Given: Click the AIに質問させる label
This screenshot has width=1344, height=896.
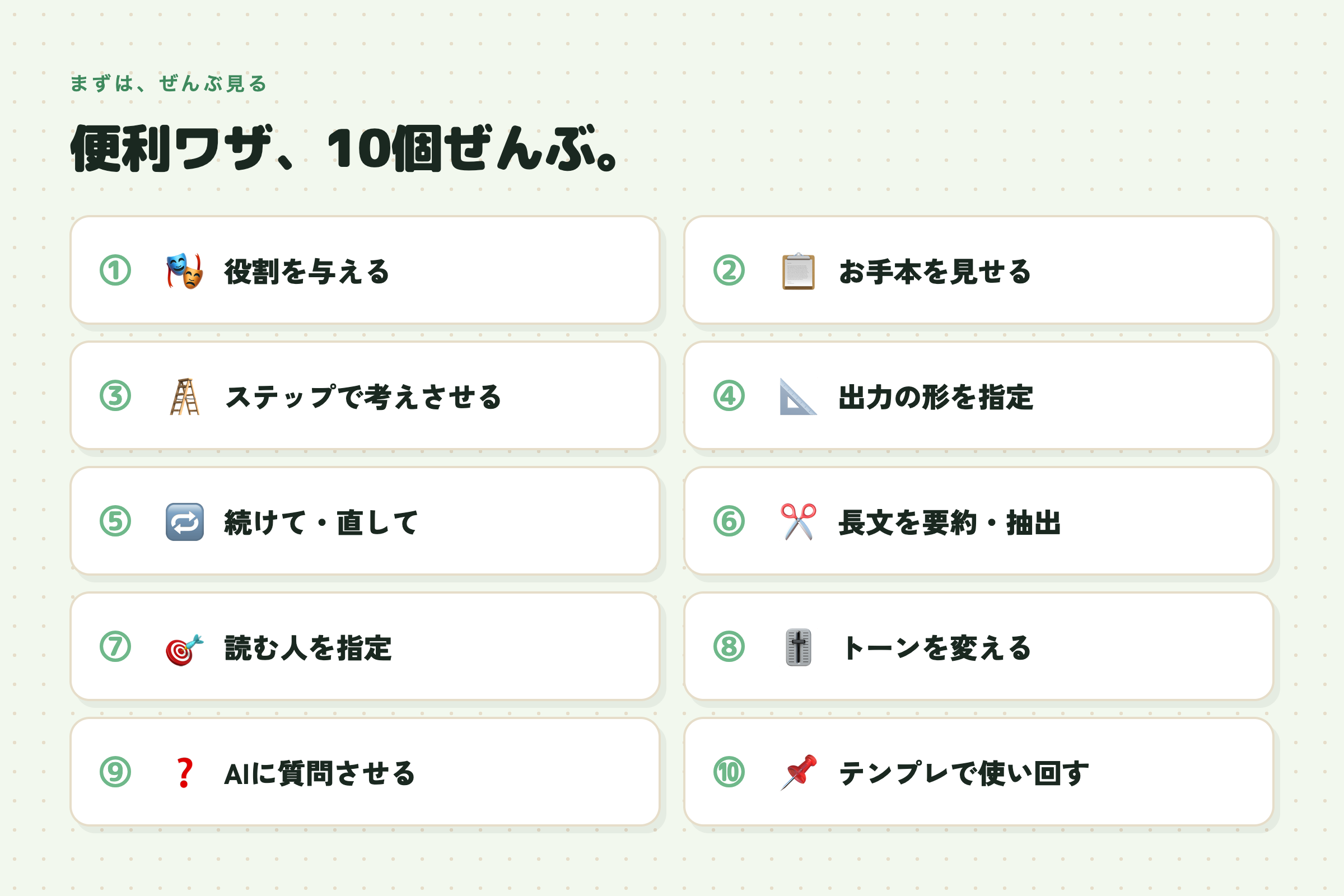Looking at the screenshot, I should click(x=319, y=773).
